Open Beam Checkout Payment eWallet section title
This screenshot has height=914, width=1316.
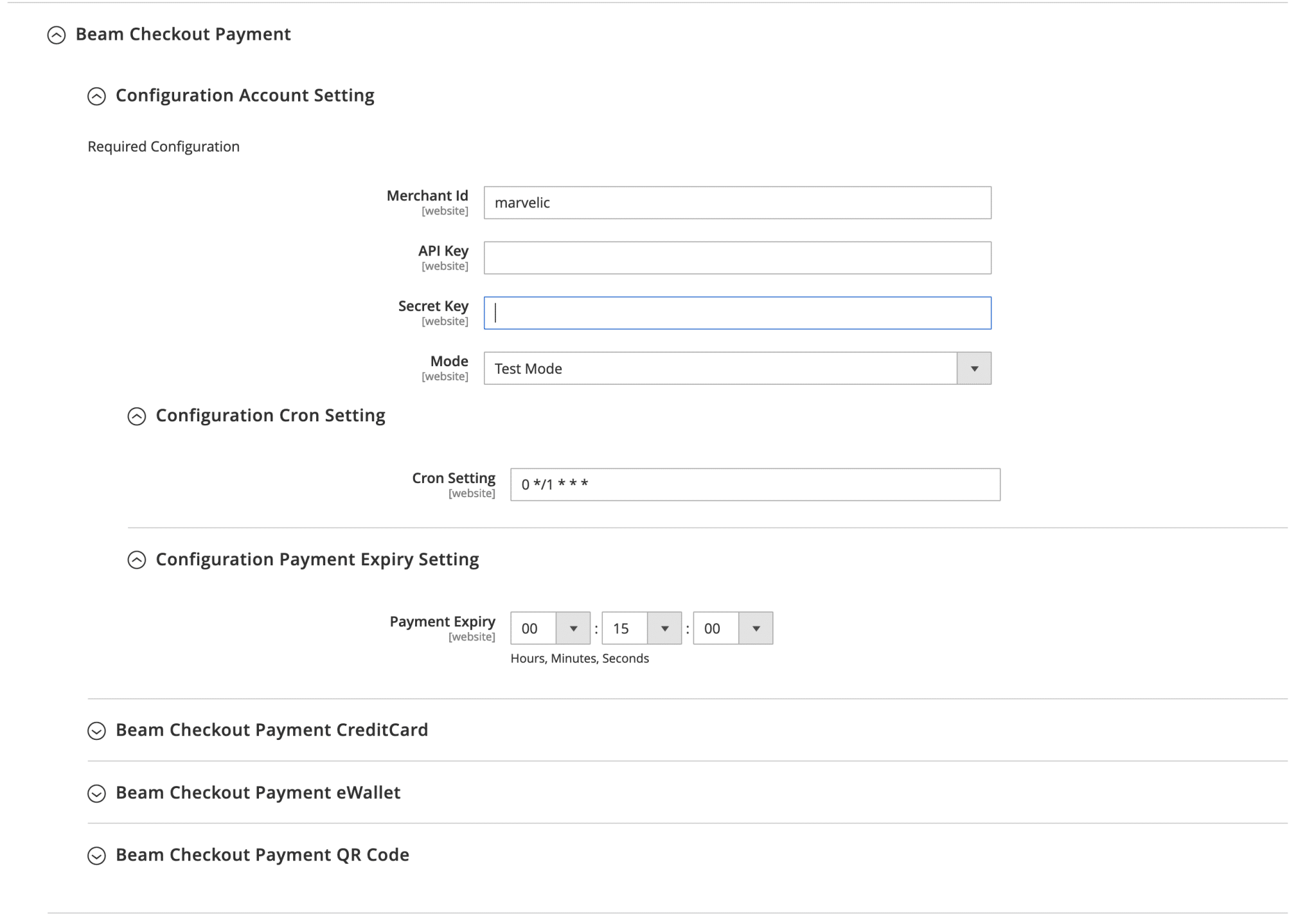[x=258, y=793]
